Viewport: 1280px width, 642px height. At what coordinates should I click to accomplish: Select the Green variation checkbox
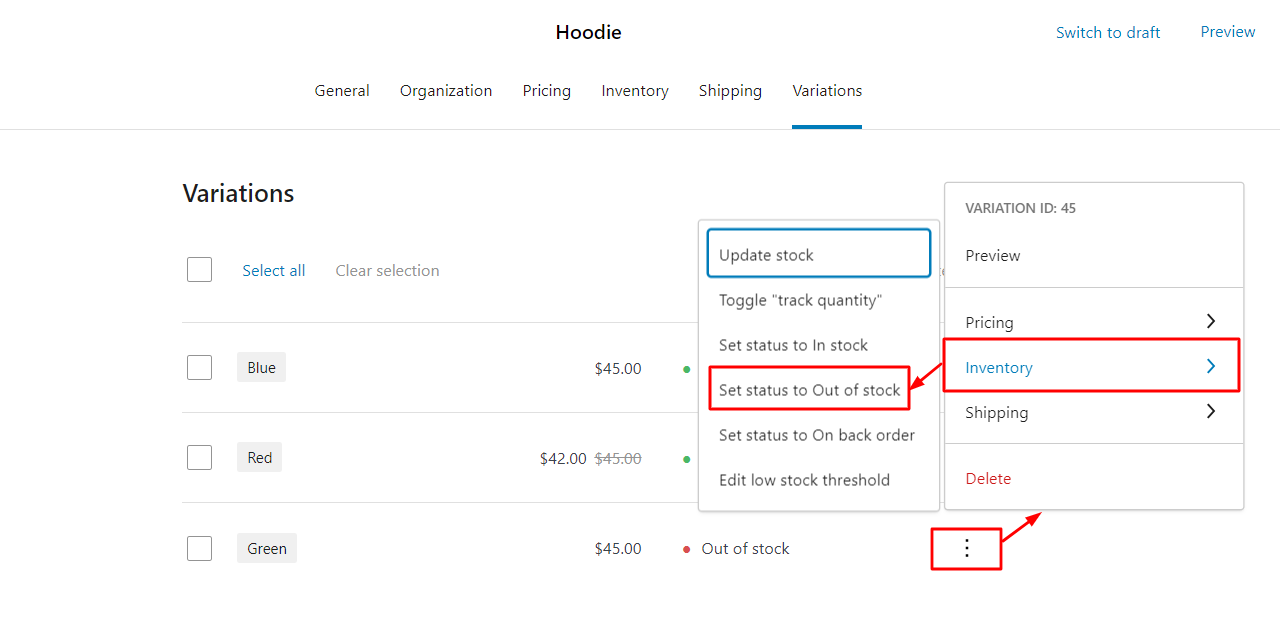click(x=200, y=548)
